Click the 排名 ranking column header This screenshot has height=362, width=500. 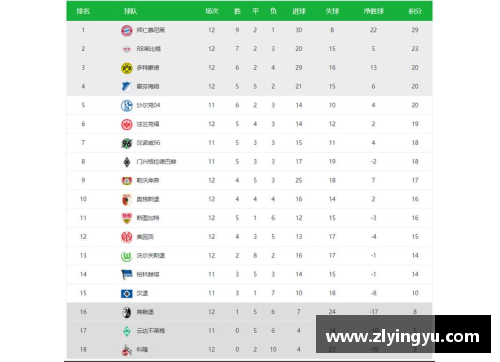pyautogui.click(x=83, y=11)
